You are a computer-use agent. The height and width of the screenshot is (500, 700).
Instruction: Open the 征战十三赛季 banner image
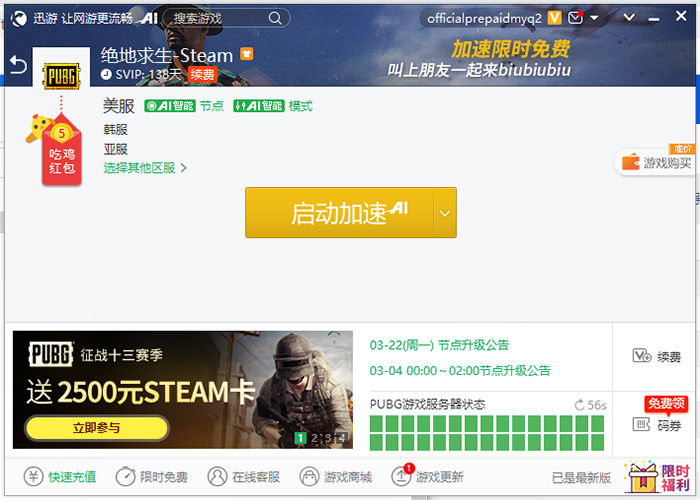pyautogui.click(x=183, y=389)
